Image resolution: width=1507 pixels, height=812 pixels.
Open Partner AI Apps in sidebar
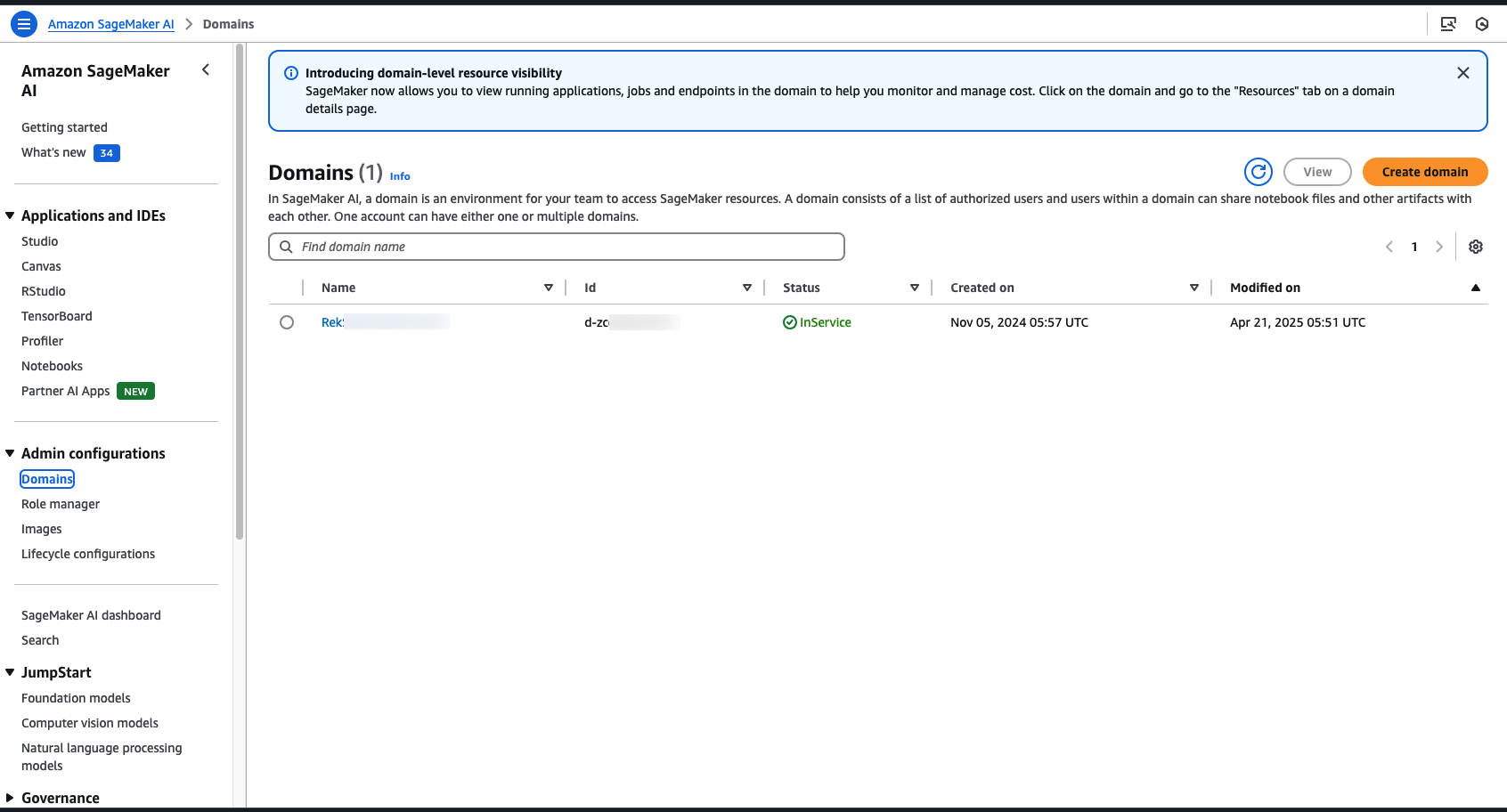coord(66,391)
